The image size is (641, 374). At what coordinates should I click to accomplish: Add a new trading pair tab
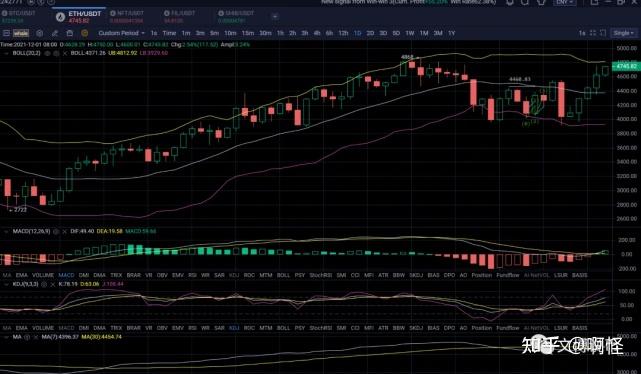[275, 16]
